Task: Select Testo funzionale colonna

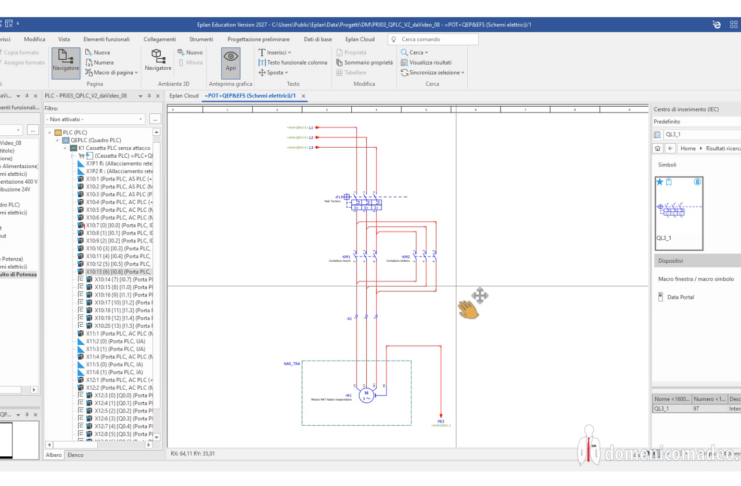Action: 293,62
